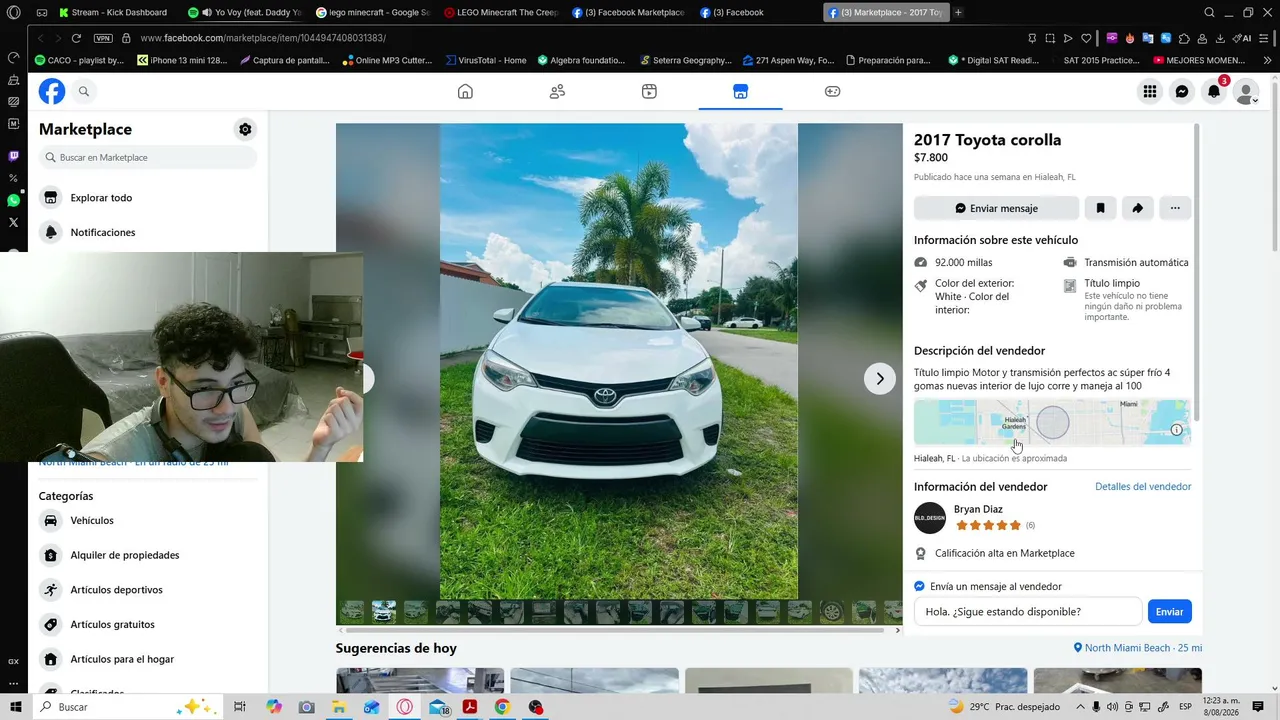
Task: Click the Buscar en Marketplace search field
Action: coord(148,157)
